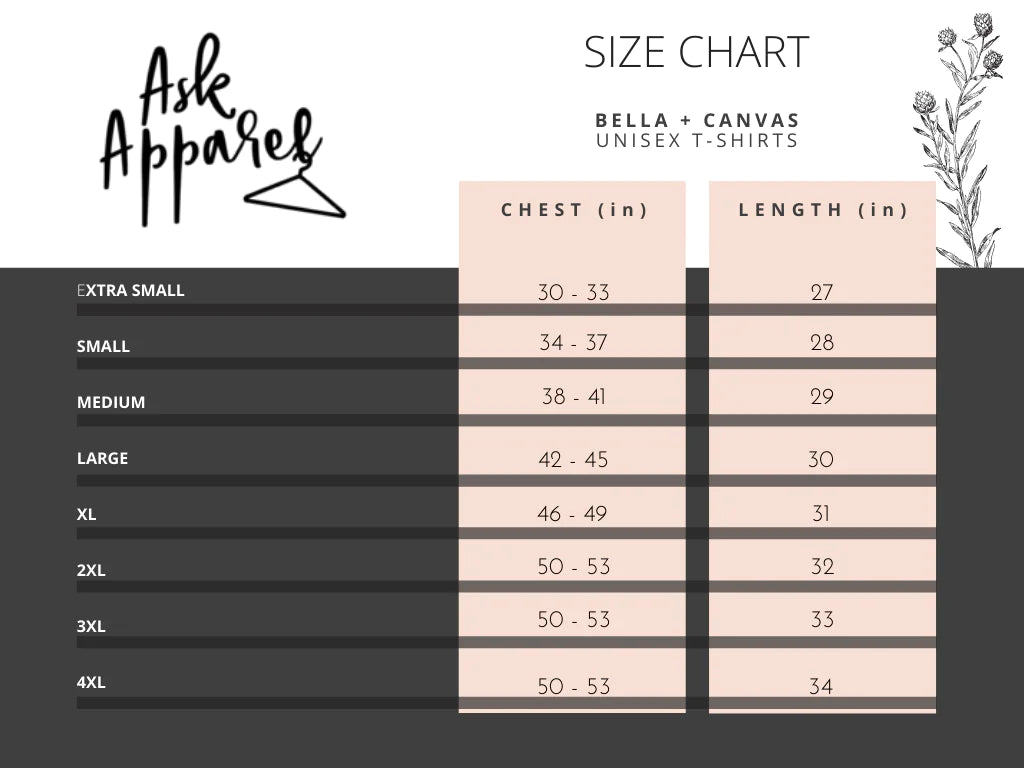Viewport: 1024px width, 768px height.
Task: Select the 4XL size label
Action: pyautogui.click(x=91, y=682)
